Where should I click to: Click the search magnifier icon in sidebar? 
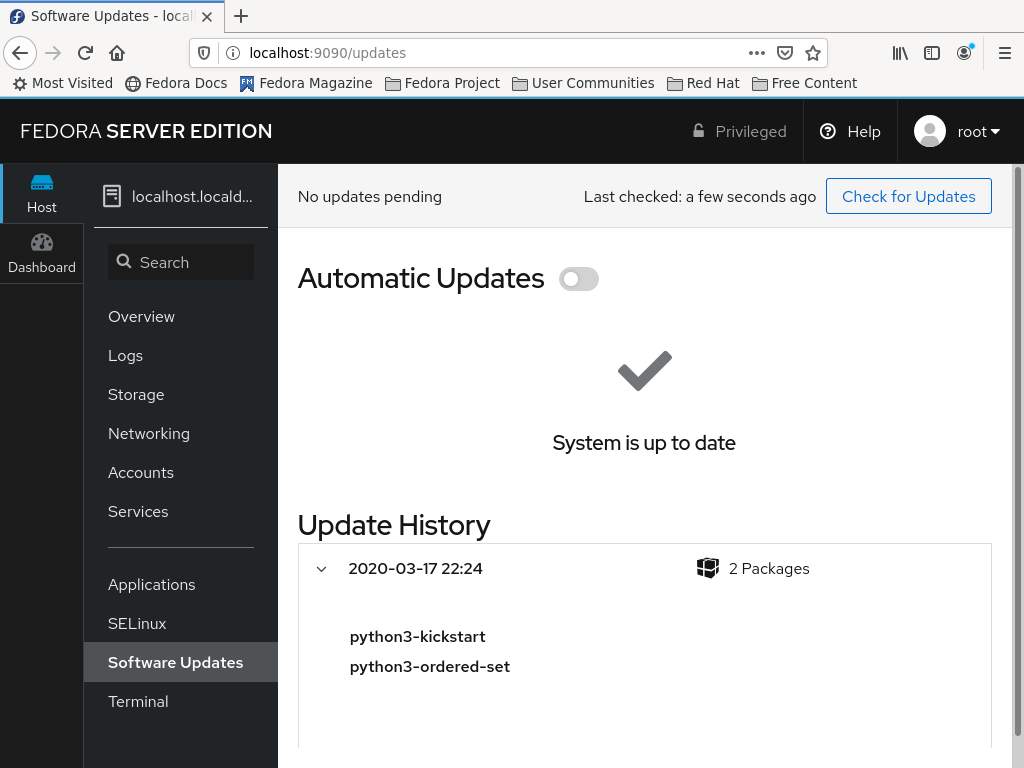click(x=123, y=261)
